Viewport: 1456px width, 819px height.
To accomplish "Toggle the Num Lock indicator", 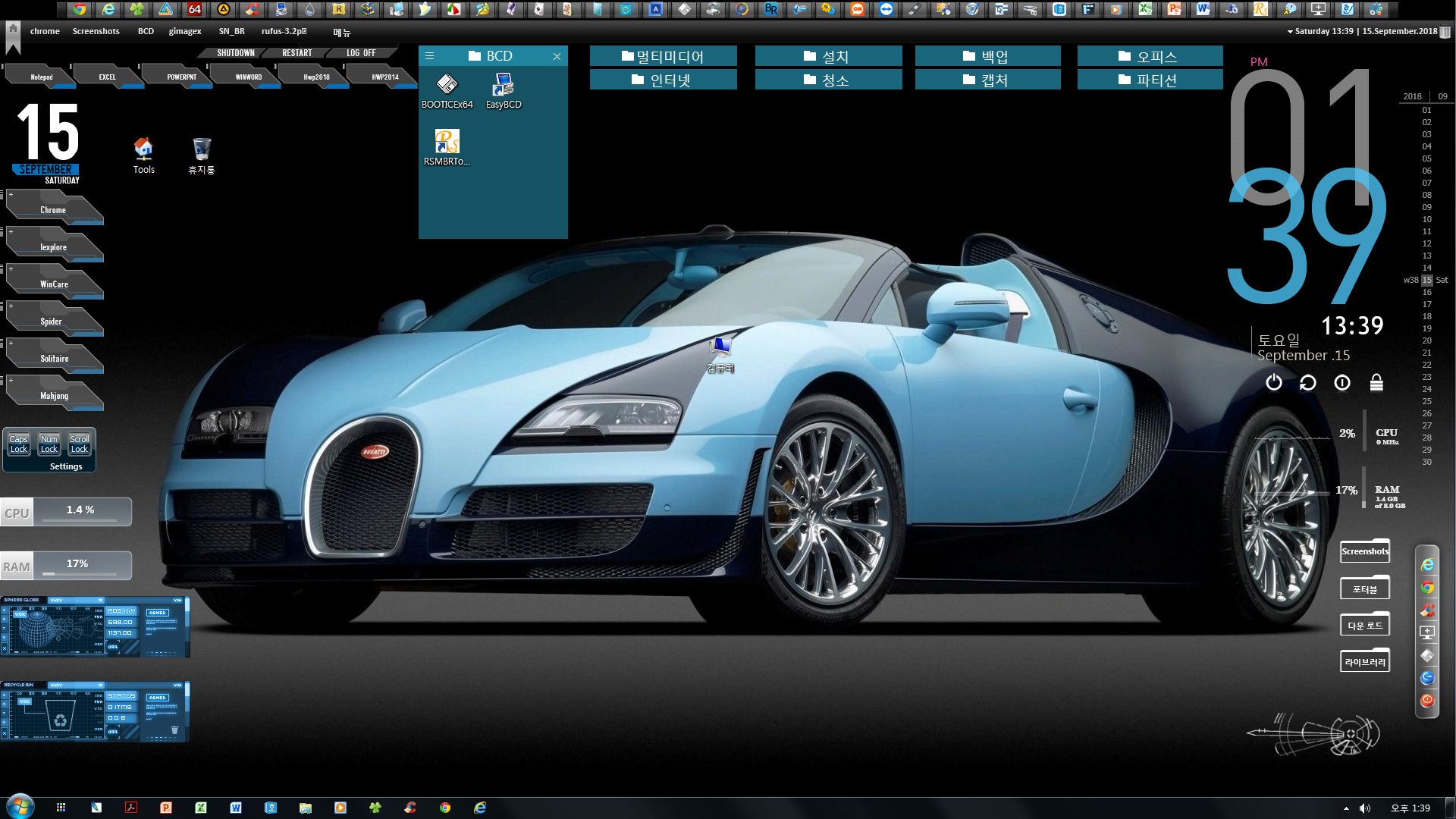I will [x=49, y=444].
